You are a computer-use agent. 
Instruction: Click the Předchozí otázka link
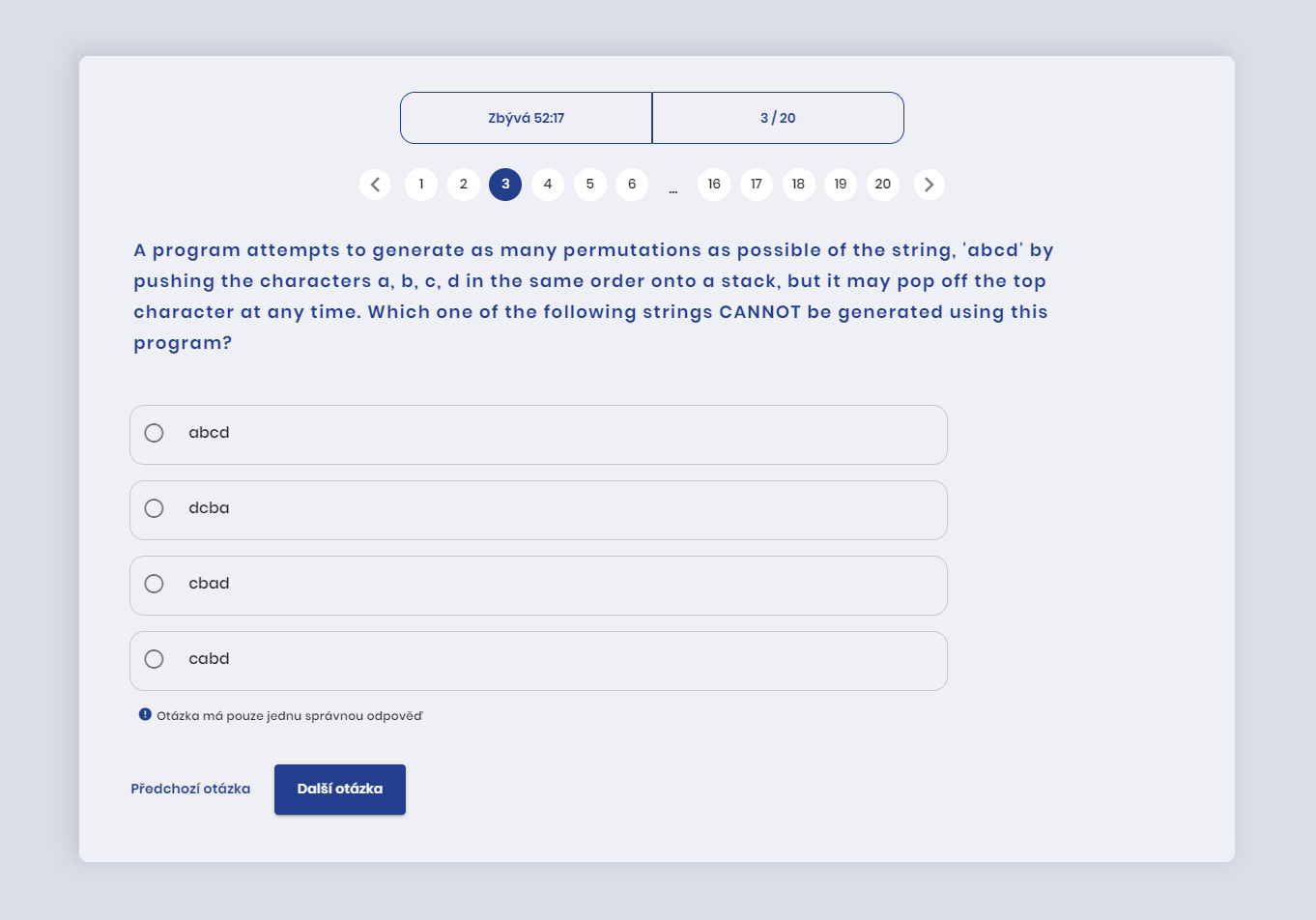(190, 789)
